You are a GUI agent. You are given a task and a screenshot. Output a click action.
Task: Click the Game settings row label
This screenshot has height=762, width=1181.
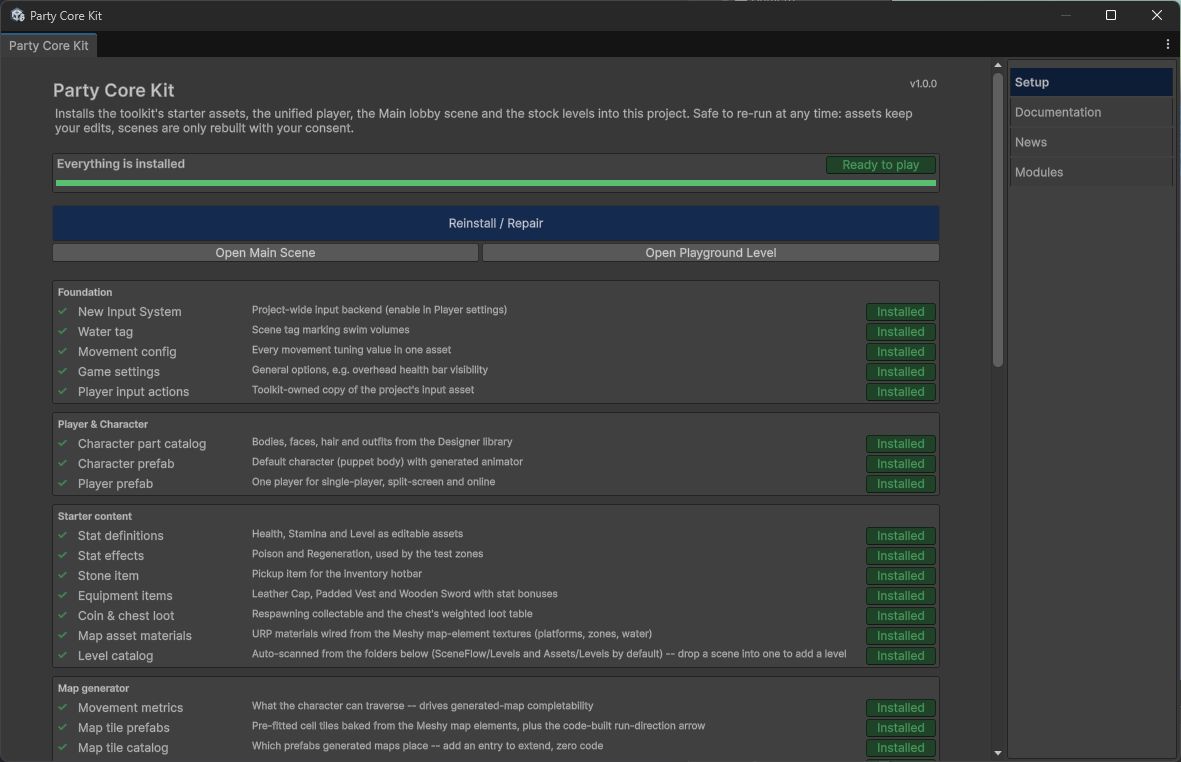click(118, 372)
